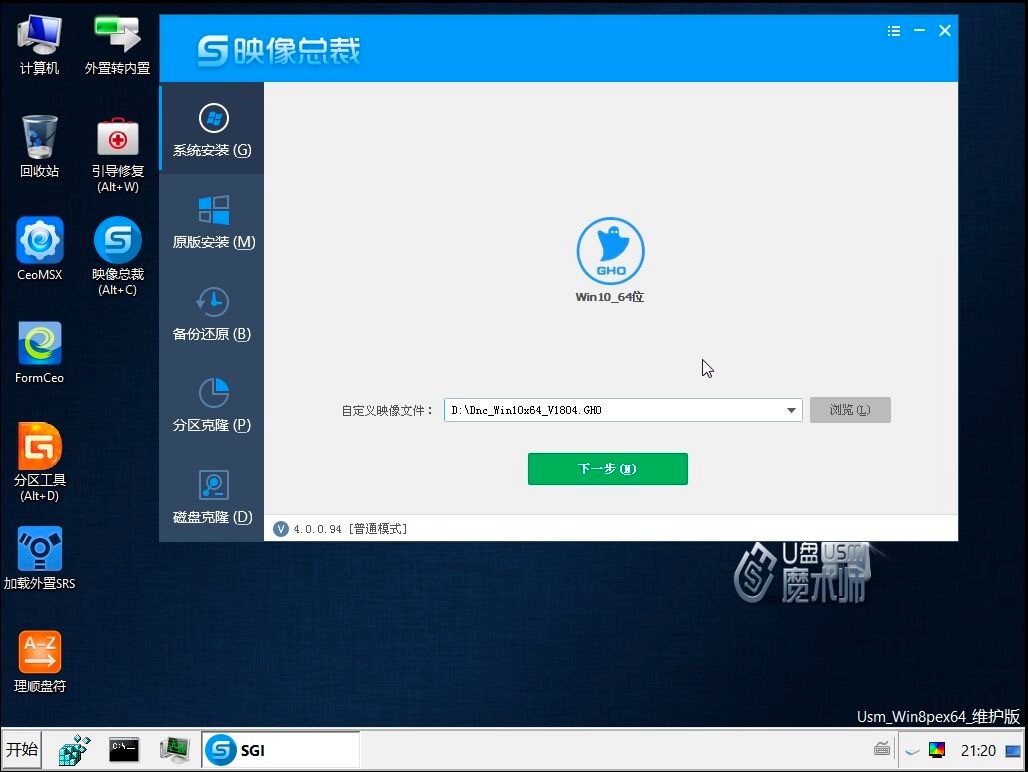
Task: Open the device manager taskbar icon
Action: (x=175, y=750)
